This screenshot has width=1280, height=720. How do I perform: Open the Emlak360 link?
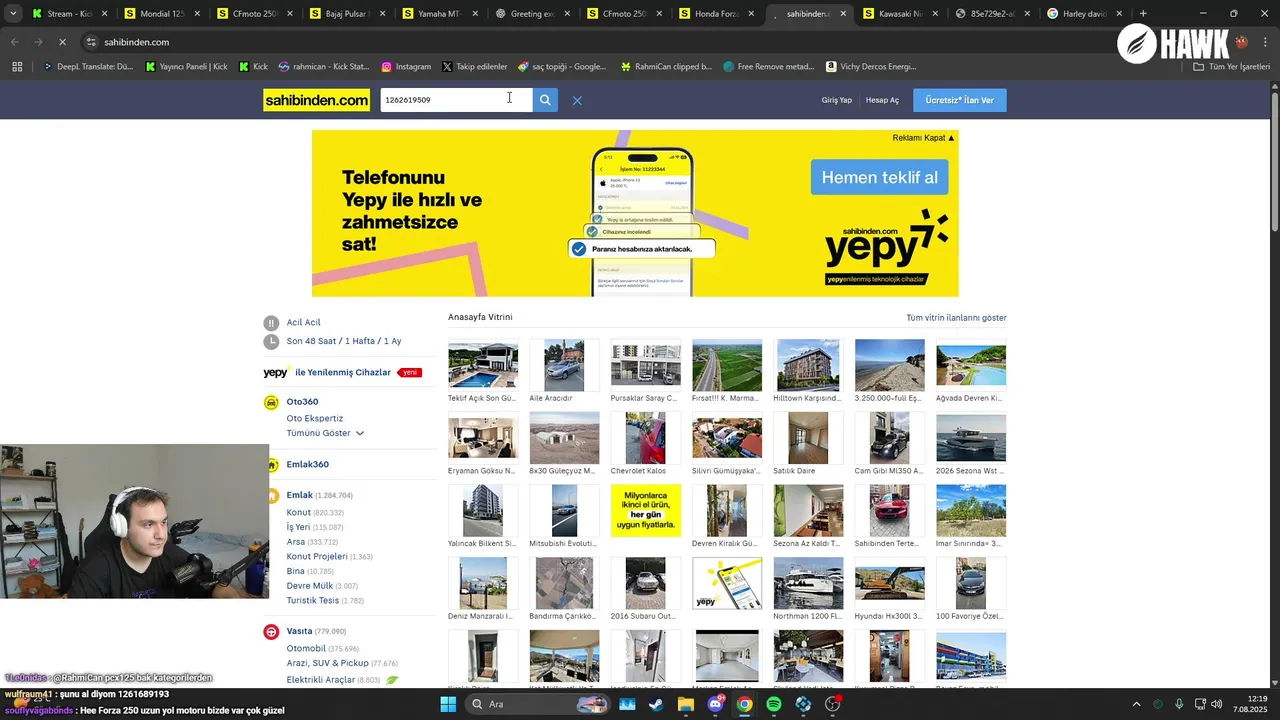click(308, 464)
